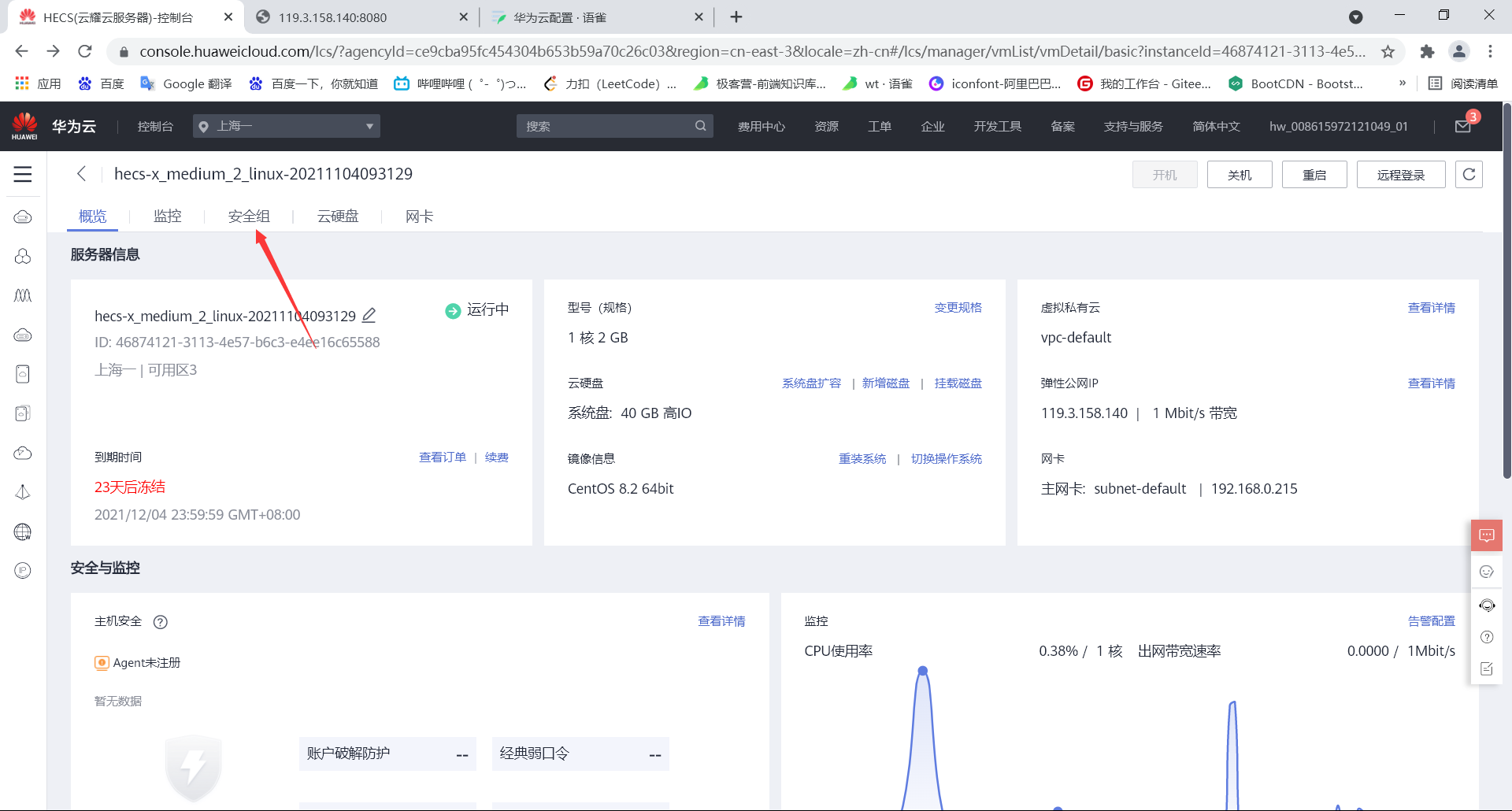Switch to the 安全组 tab
Viewport: 1512px width, 811px height.
pyautogui.click(x=249, y=217)
